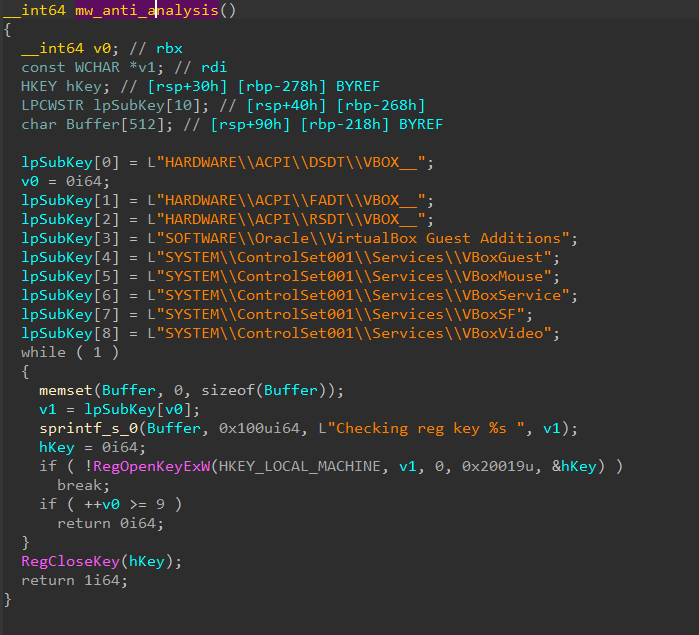Click the v0 = 0i64 assignment
Image resolution: width=699 pixels, height=635 pixels.
pyautogui.click(x=65, y=181)
